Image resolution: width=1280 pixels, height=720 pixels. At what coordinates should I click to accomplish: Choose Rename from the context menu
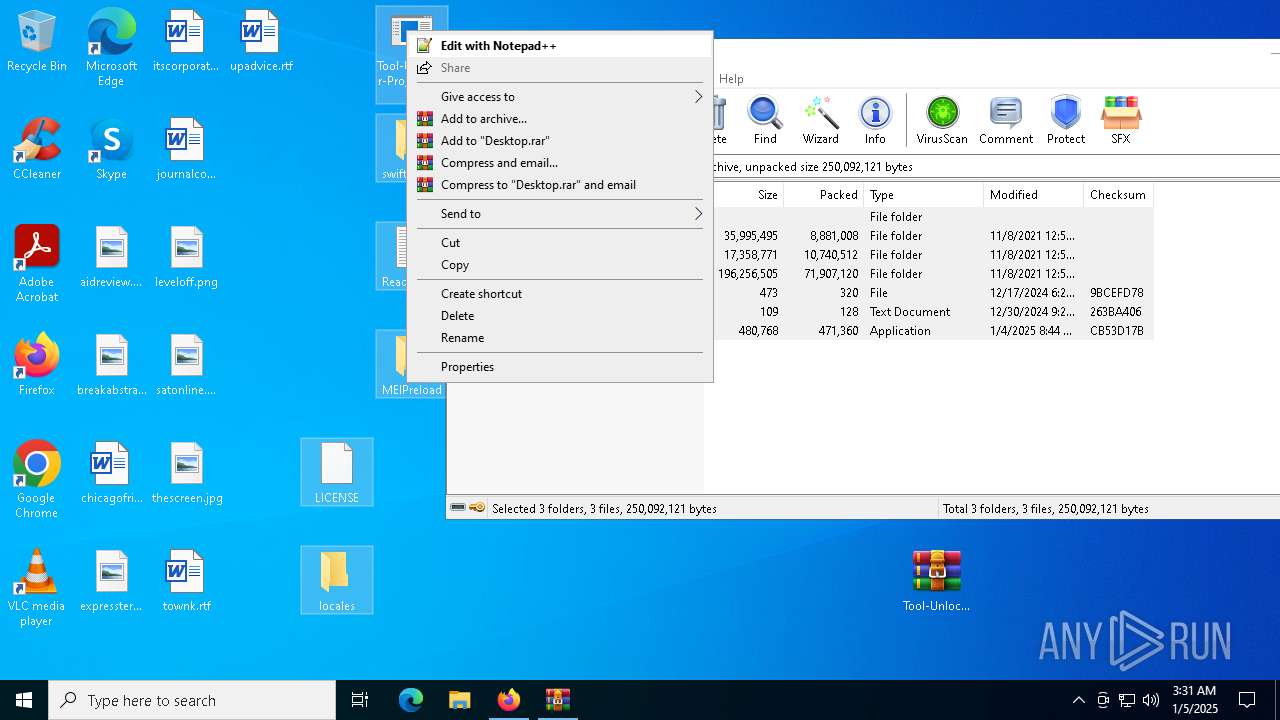pos(560,338)
